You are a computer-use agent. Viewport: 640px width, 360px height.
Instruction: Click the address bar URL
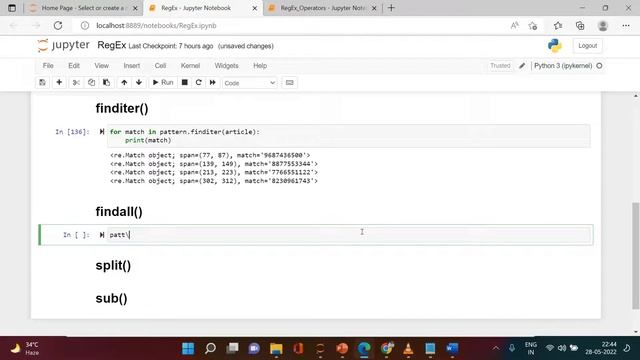[x=156, y=25]
